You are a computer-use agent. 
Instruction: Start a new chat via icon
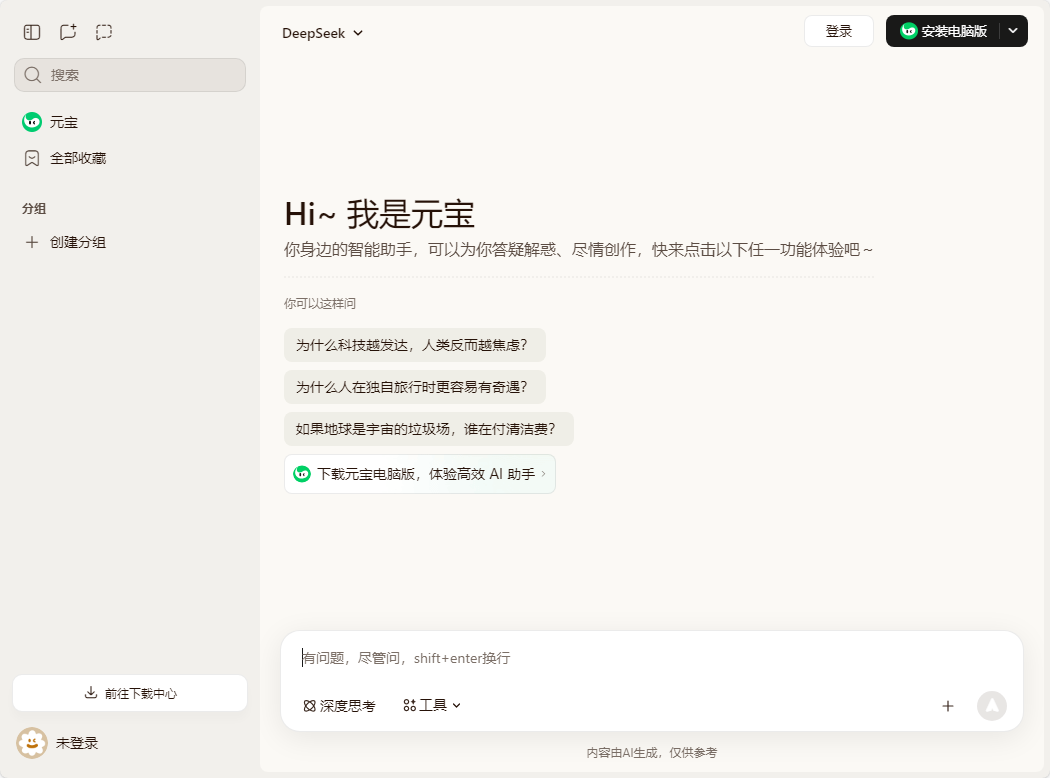[68, 32]
